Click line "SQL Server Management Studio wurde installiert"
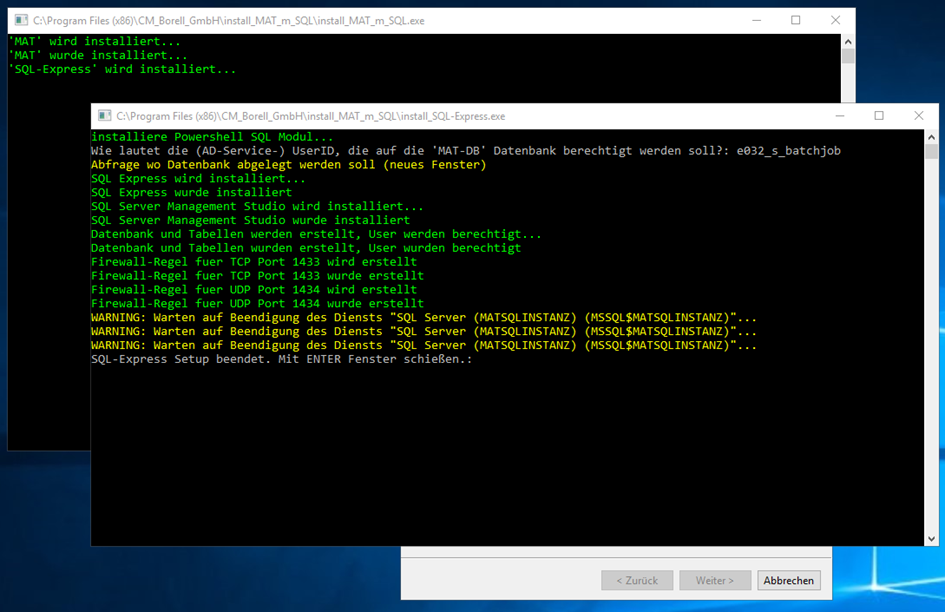The image size is (945, 612). point(250,220)
